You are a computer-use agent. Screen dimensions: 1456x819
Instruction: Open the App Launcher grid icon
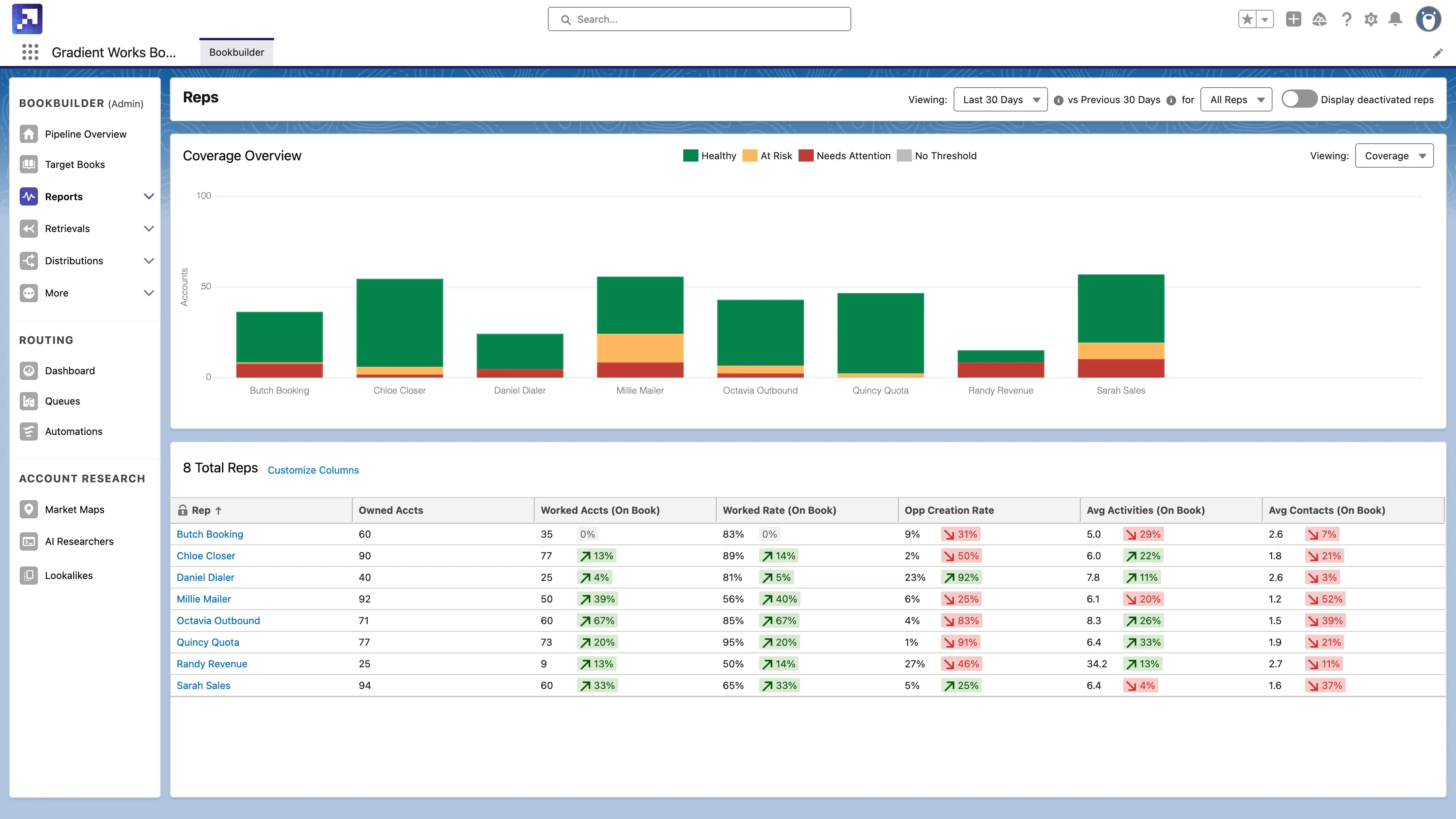[x=30, y=52]
